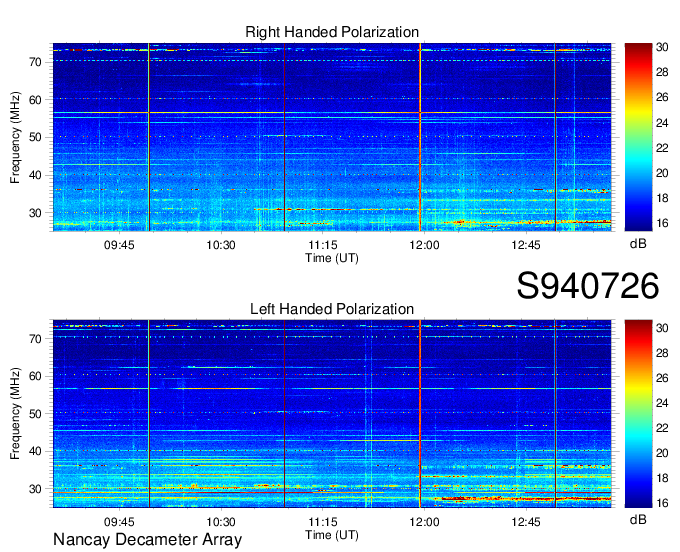Click the 60 MHz tick of right-handed plot
Screen dimensions: 680x552
point(36,100)
